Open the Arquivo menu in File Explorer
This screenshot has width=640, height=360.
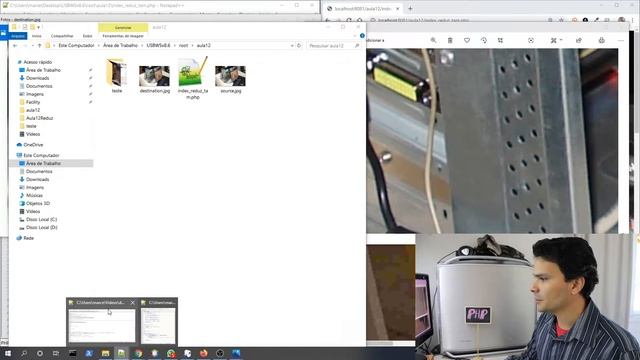[x=18, y=36]
